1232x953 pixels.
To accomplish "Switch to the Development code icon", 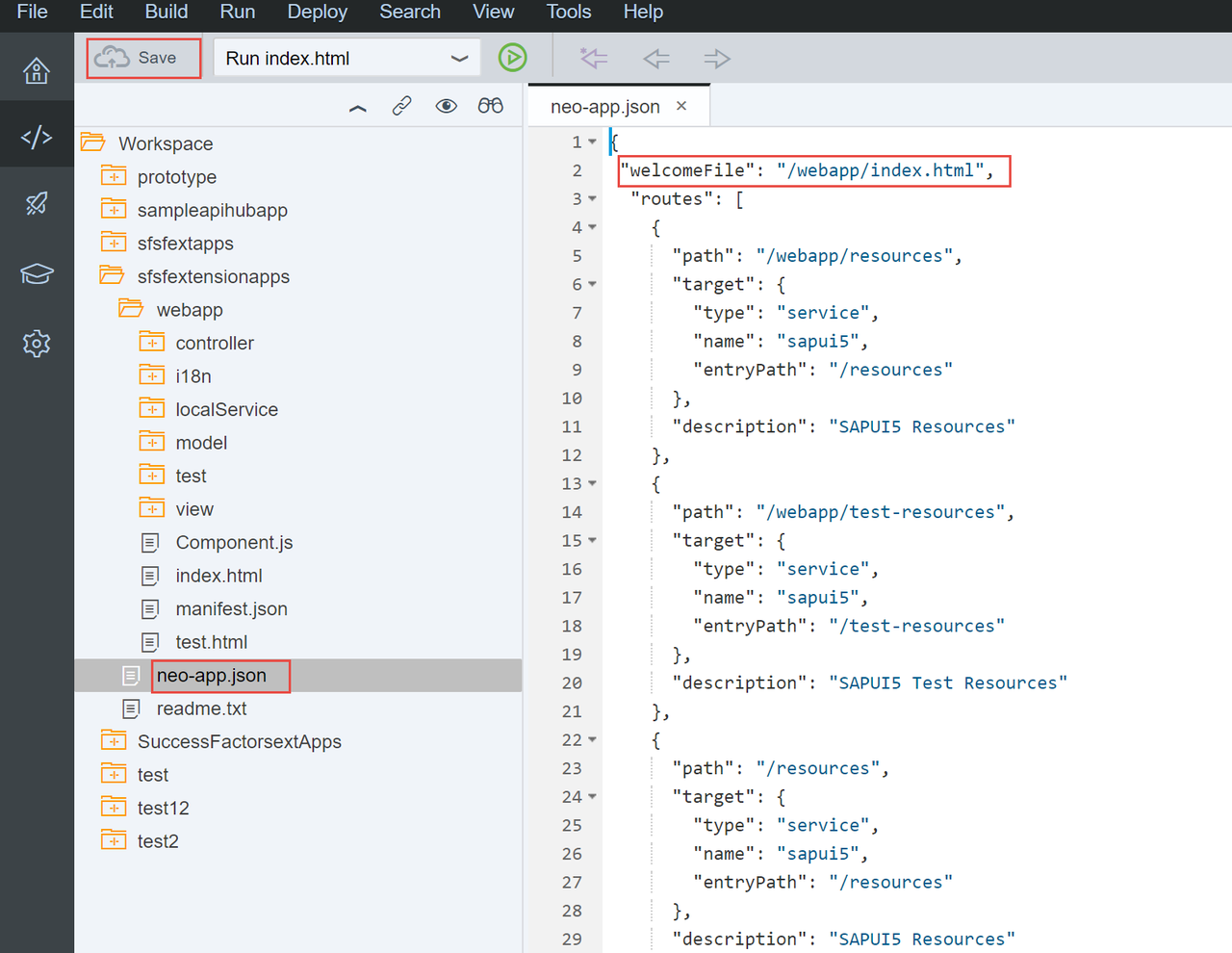I will click(37, 137).
